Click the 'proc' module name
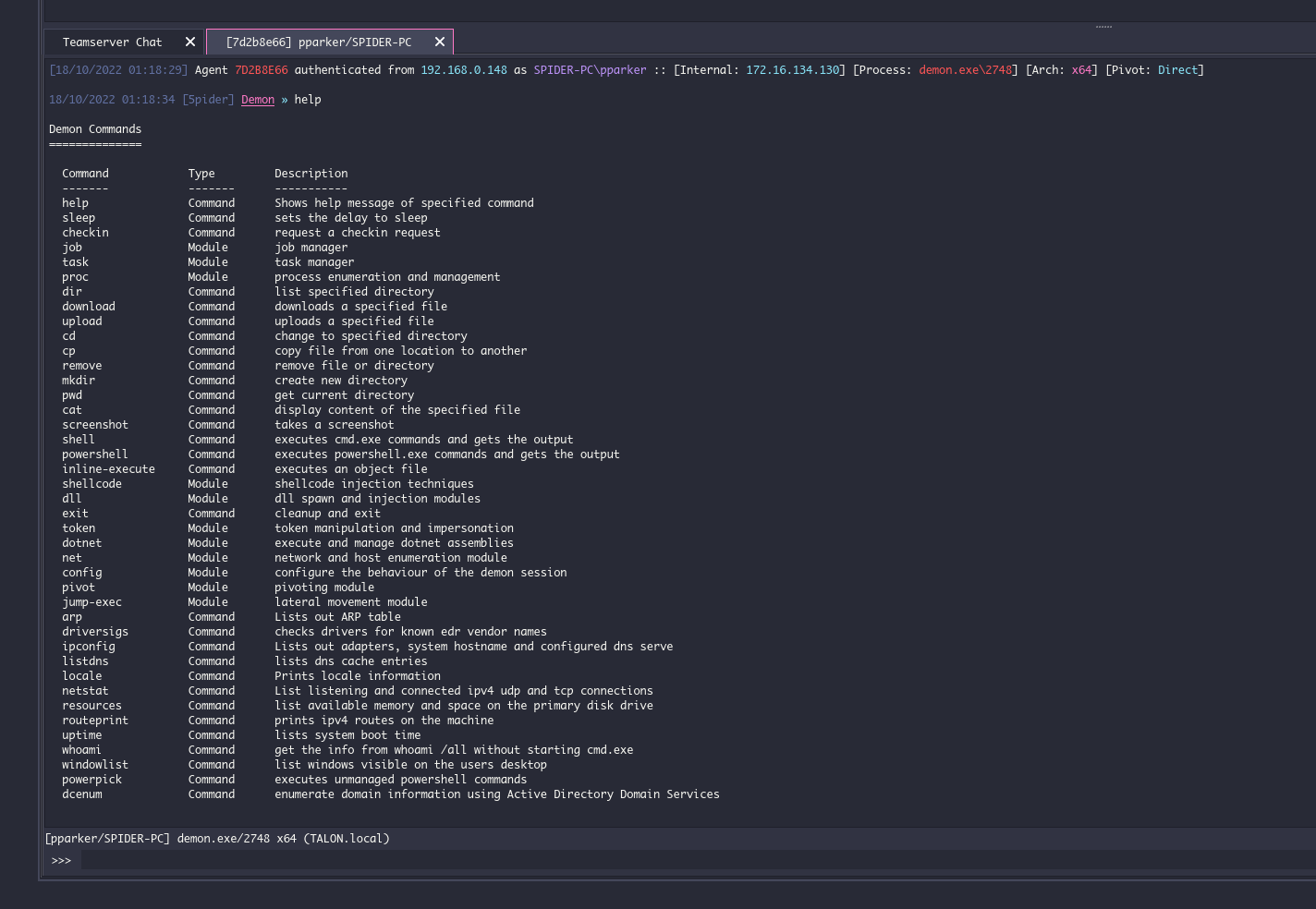Viewport: 1316px width, 909px height. click(x=75, y=277)
